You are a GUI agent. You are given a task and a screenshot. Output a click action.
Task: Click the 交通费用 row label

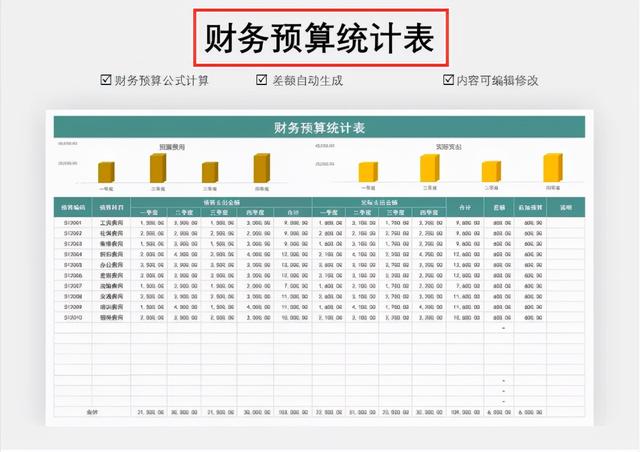tap(111, 296)
